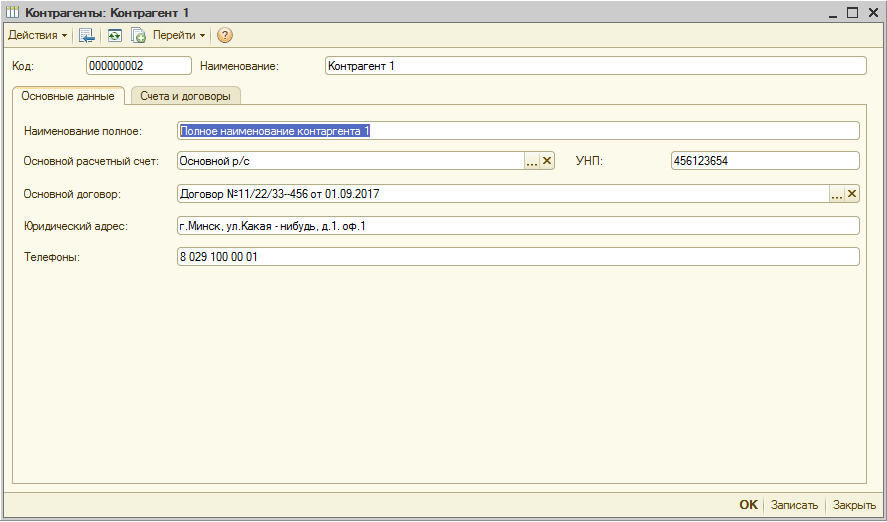
Task: Clear the Основной расчетный счет field with X
Action: [x=547, y=161]
